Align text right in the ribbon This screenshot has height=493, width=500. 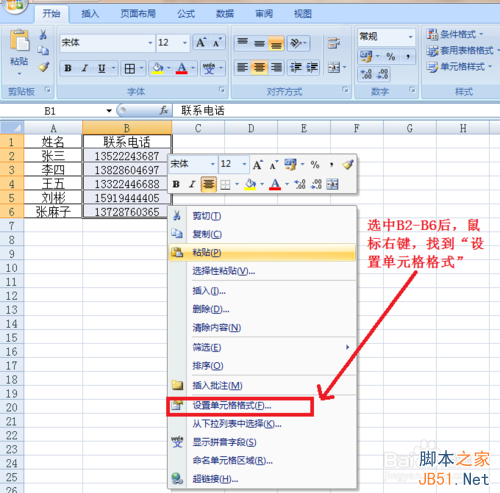click(x=276, y=68)
